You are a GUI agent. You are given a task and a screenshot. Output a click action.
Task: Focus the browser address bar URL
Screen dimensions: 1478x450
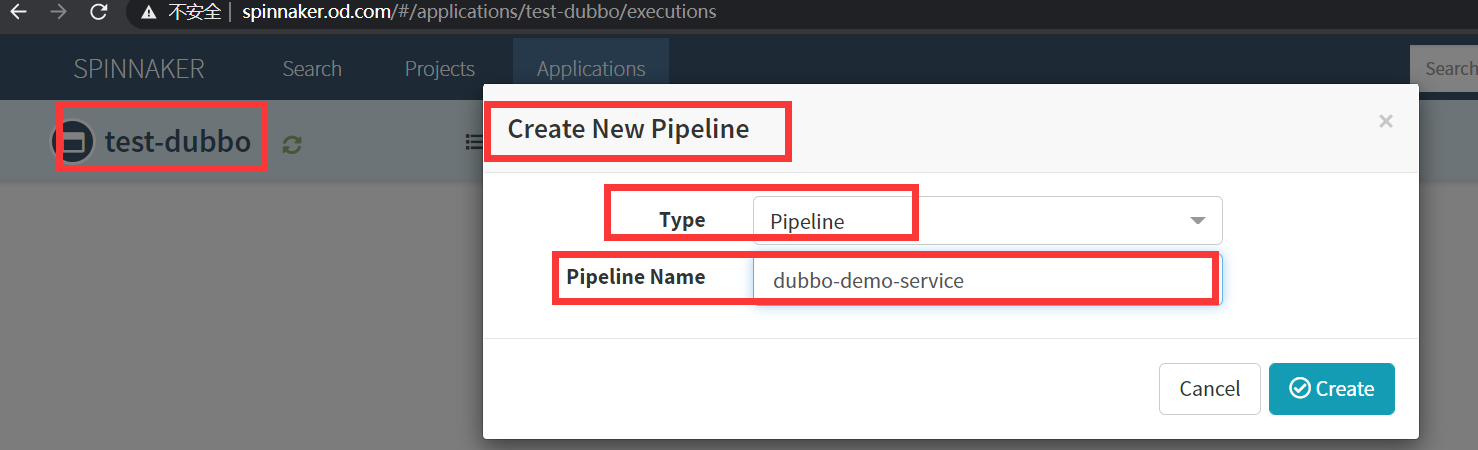[x=479, y=13]
